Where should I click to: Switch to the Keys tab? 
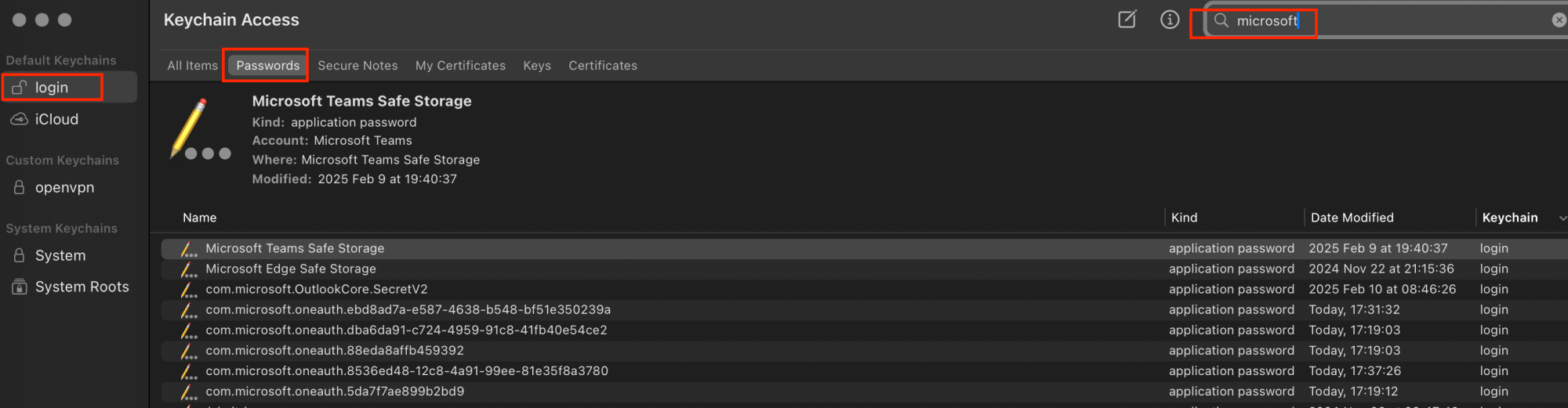(x=537, y=66)
